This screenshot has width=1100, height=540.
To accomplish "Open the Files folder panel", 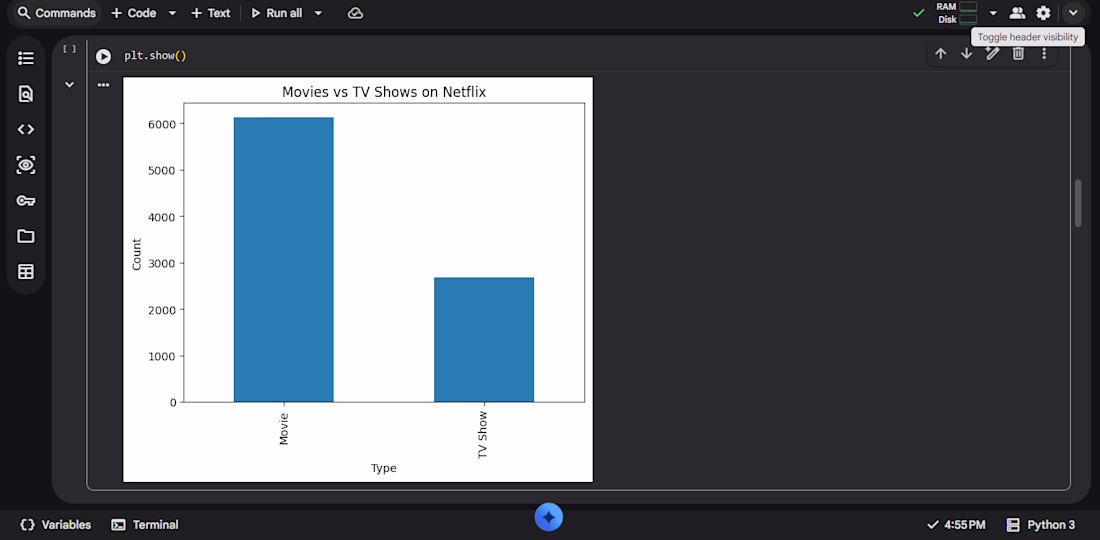I will tap(26, 236).
